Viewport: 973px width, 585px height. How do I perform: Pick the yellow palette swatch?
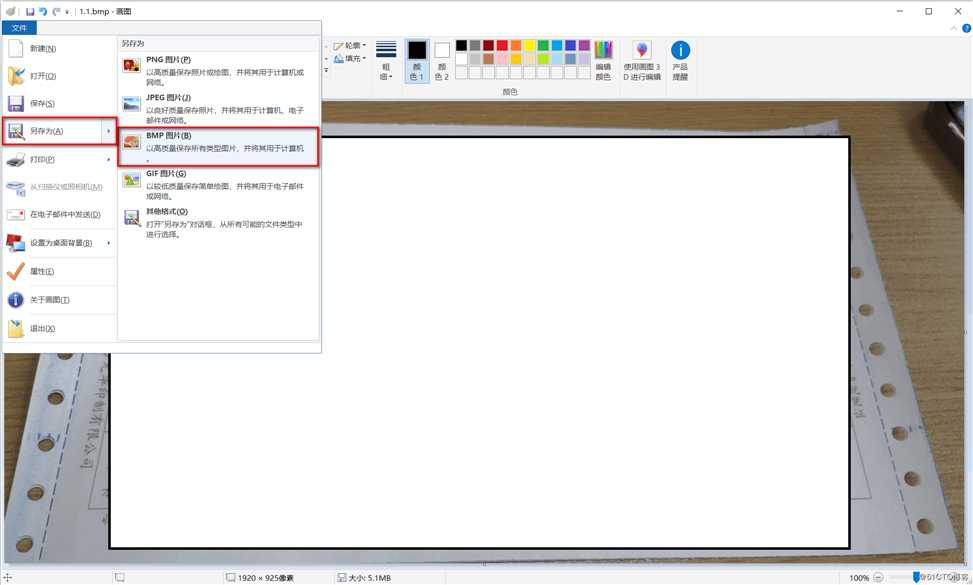pyautogui.click(x=529, y=45)
